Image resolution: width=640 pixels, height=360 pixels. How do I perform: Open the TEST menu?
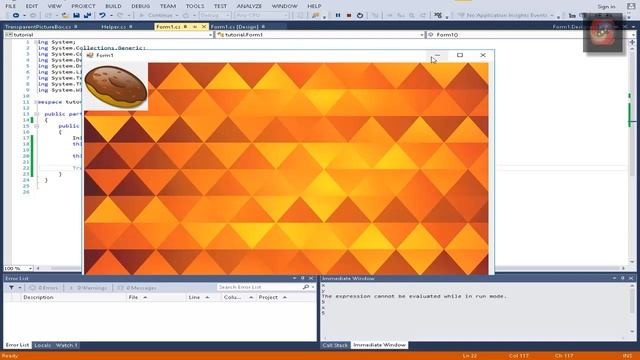[220, 6]
